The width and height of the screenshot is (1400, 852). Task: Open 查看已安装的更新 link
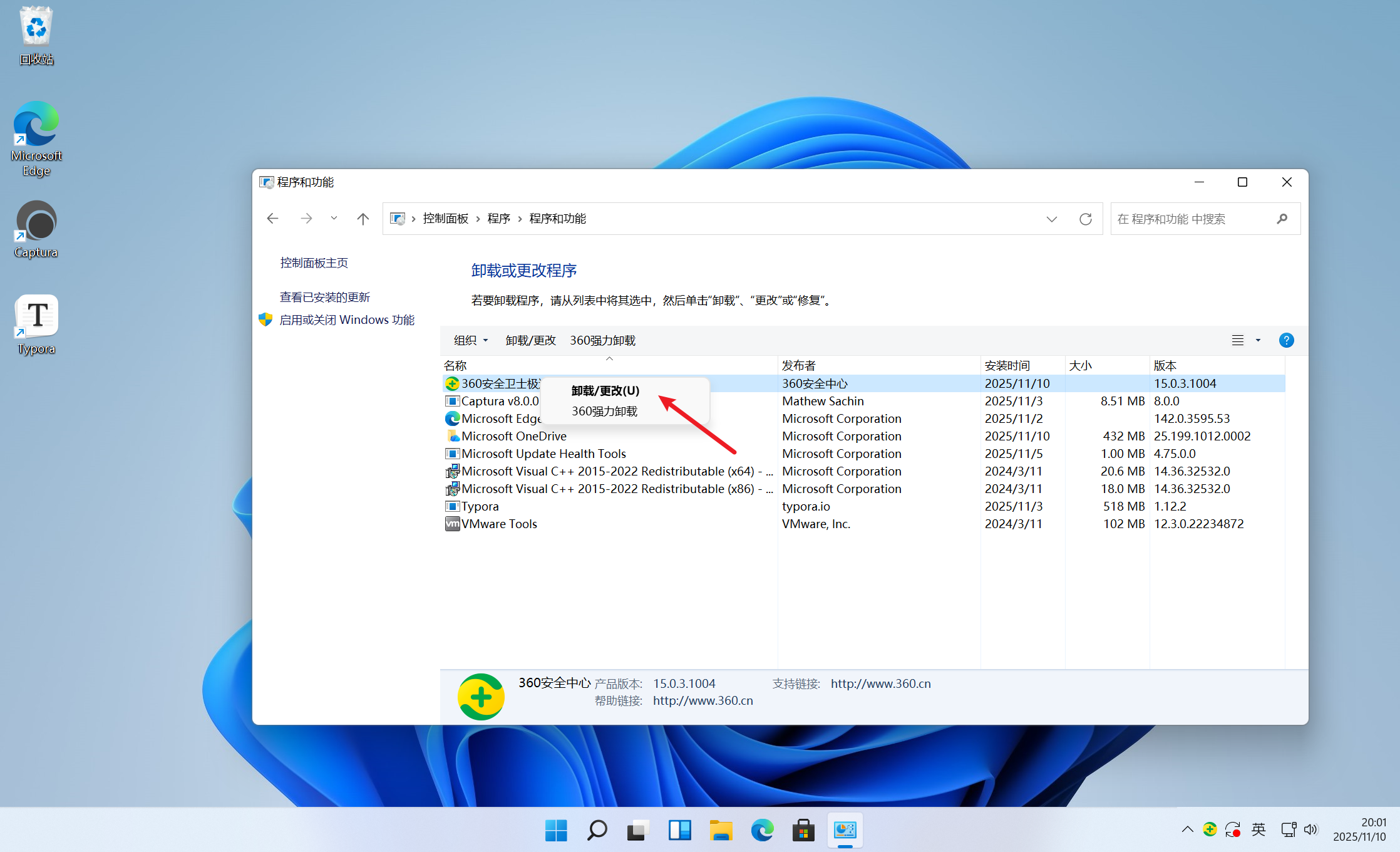[324, 297]
